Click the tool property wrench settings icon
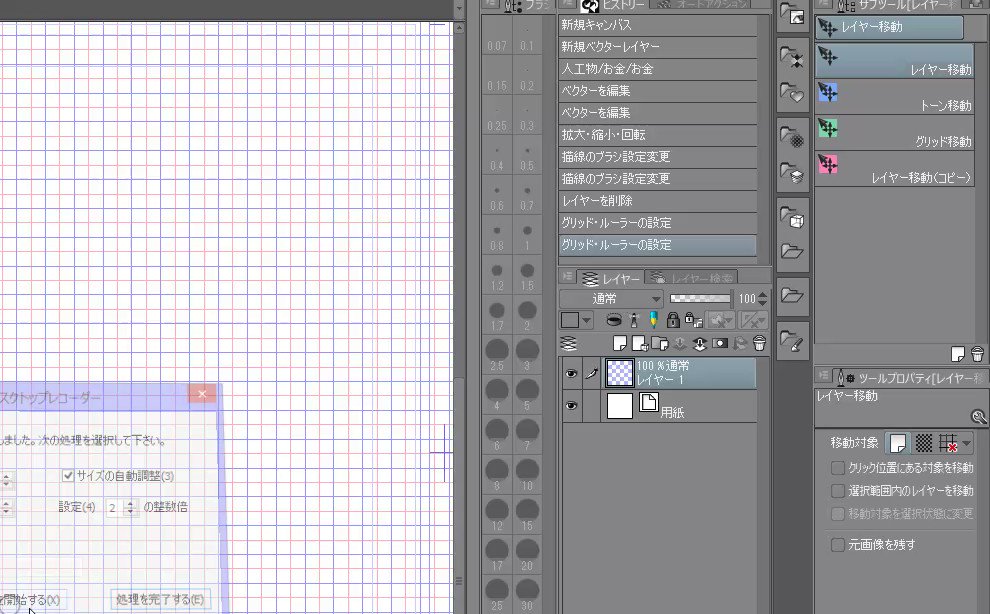The height and width of the screenshot is (614, 990). coord(978,416)
